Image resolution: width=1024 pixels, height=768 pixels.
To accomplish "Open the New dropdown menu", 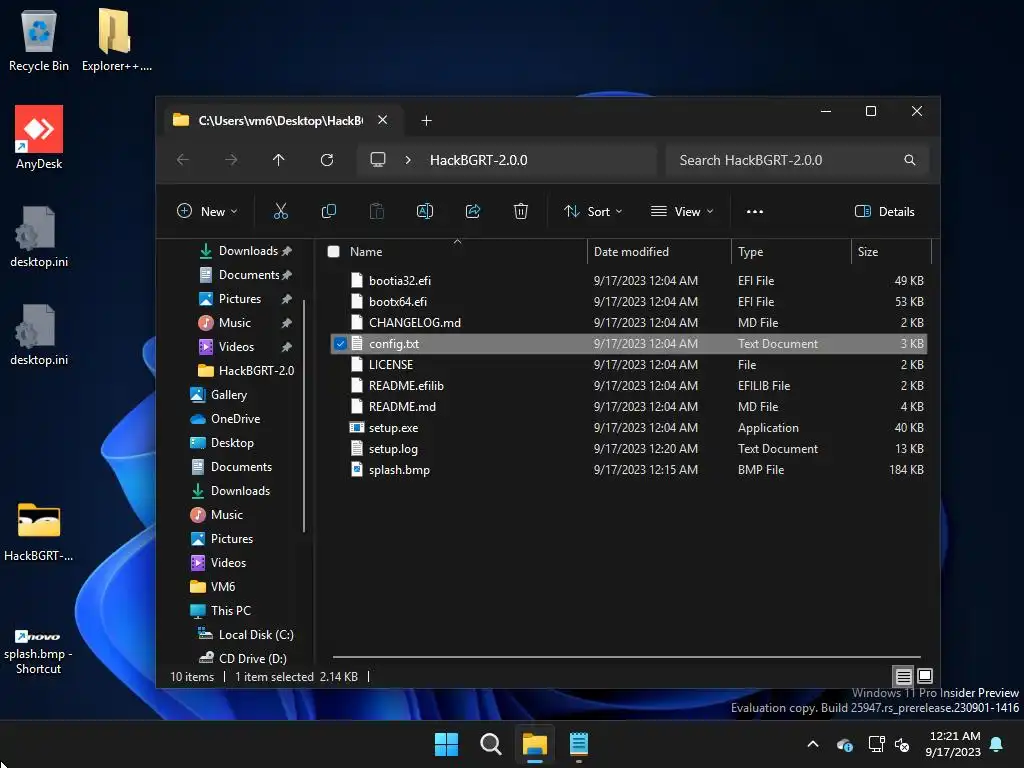I will (207, 212).
